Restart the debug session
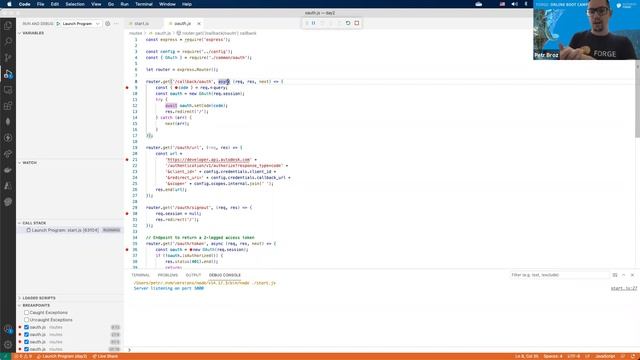 point(348,23)
